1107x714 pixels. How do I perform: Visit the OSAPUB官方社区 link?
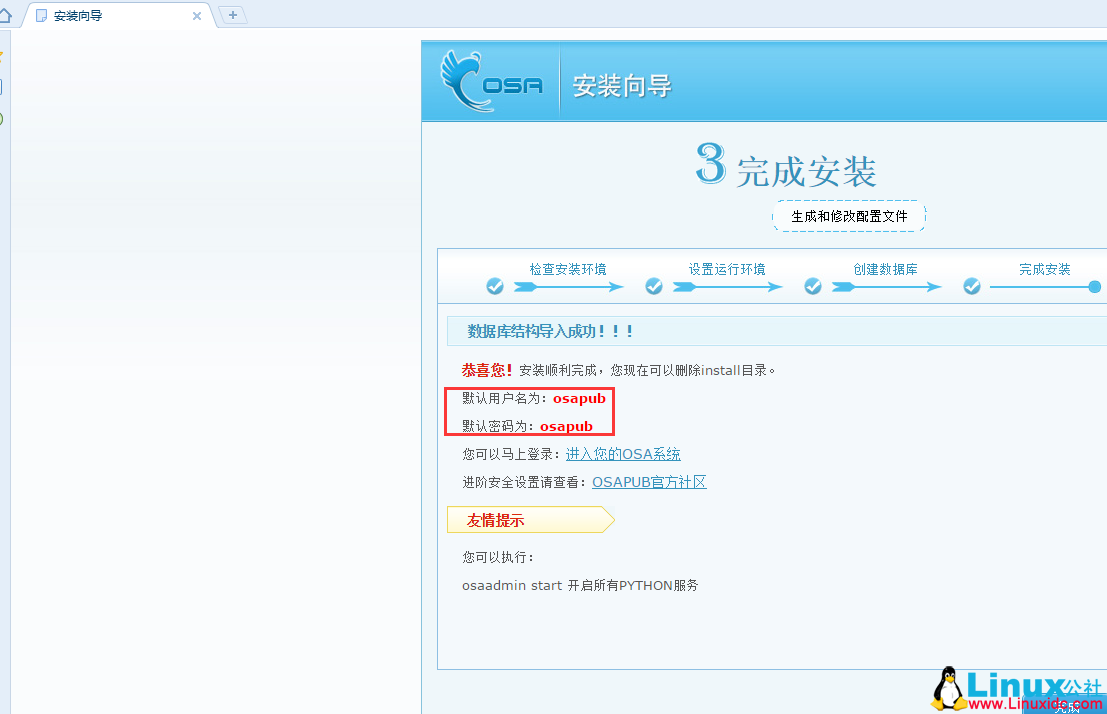click(x=649, y=481)
